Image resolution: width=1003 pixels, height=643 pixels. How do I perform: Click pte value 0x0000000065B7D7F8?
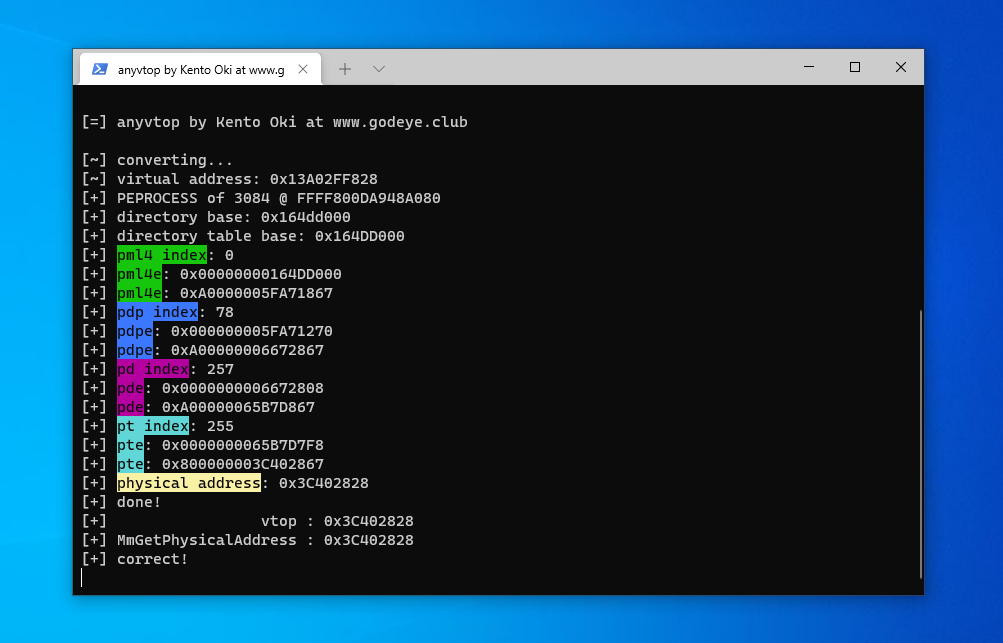click(242, 445)
